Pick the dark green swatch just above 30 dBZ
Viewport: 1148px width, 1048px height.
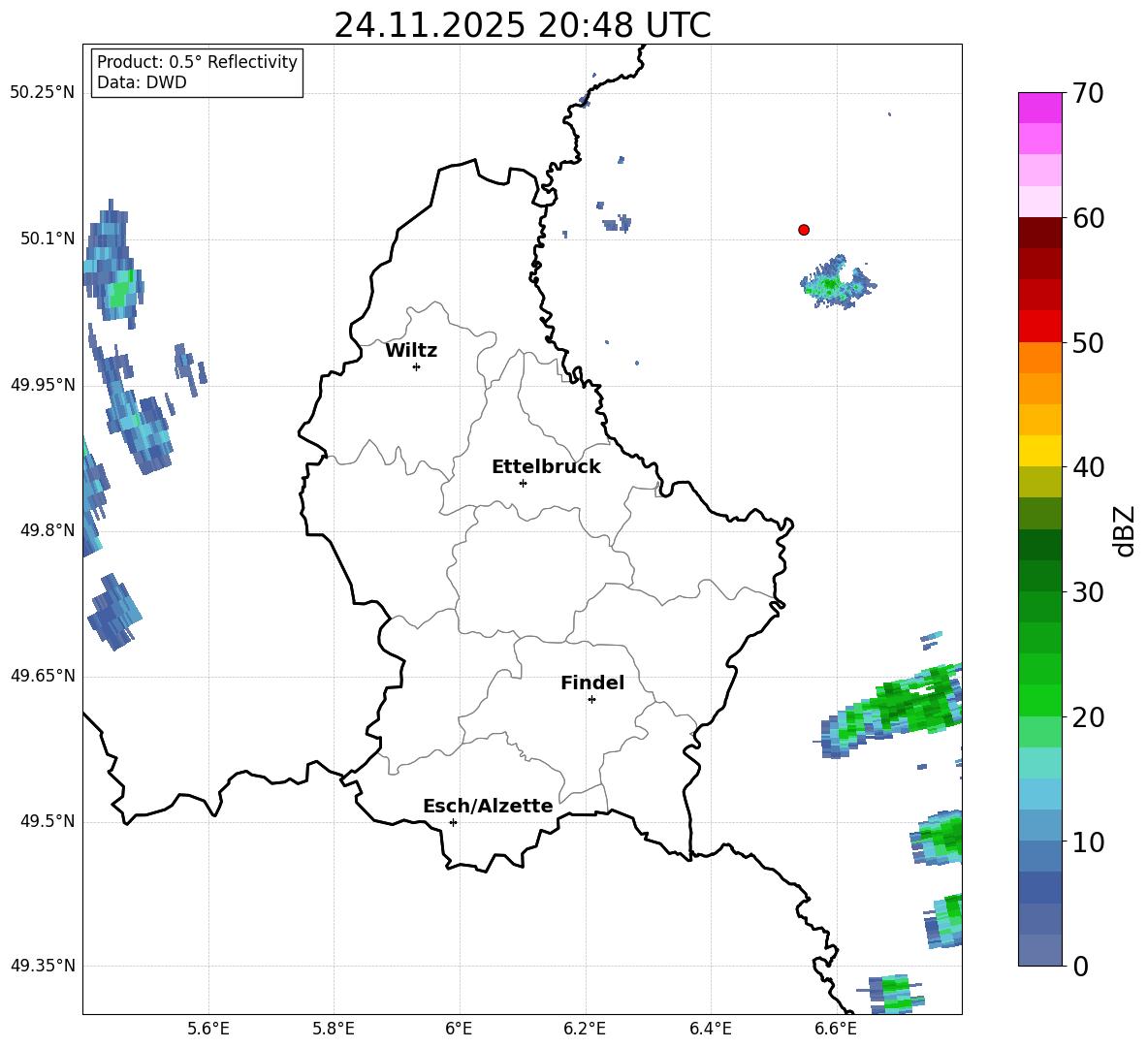pos(1039,576)
